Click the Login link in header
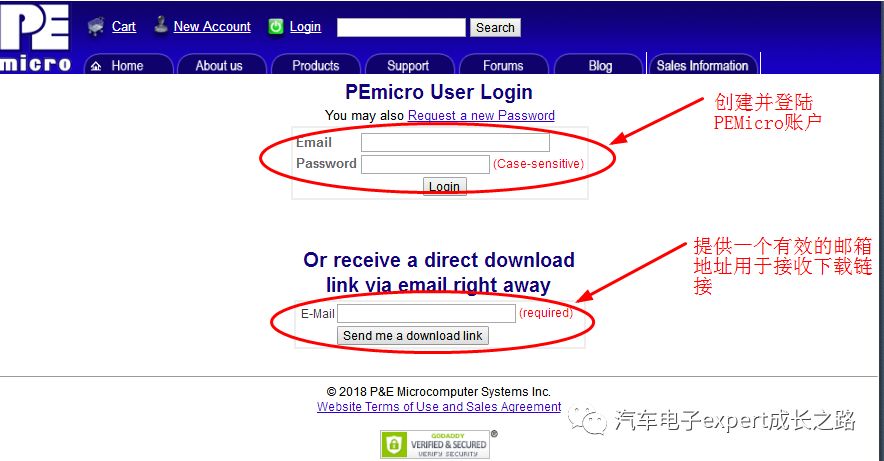884x461 pixels. 305,26
